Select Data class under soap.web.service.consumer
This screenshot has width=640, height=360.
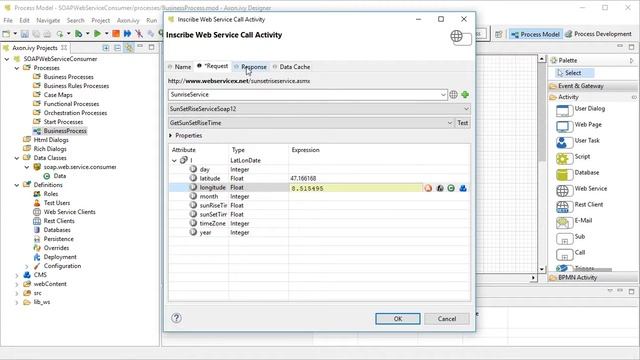pos(60,176)
